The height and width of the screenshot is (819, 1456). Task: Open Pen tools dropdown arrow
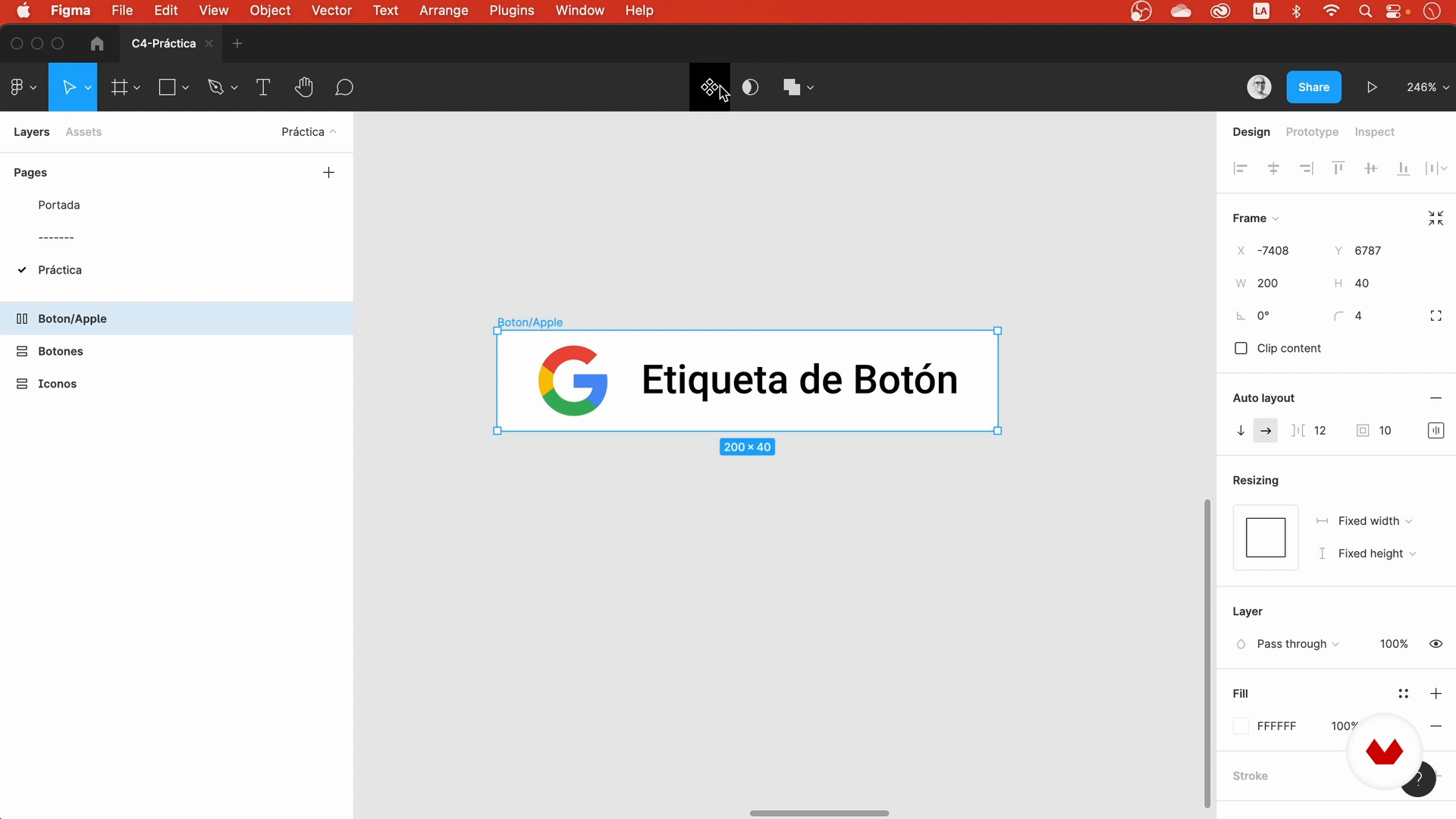tap(234, 88)
